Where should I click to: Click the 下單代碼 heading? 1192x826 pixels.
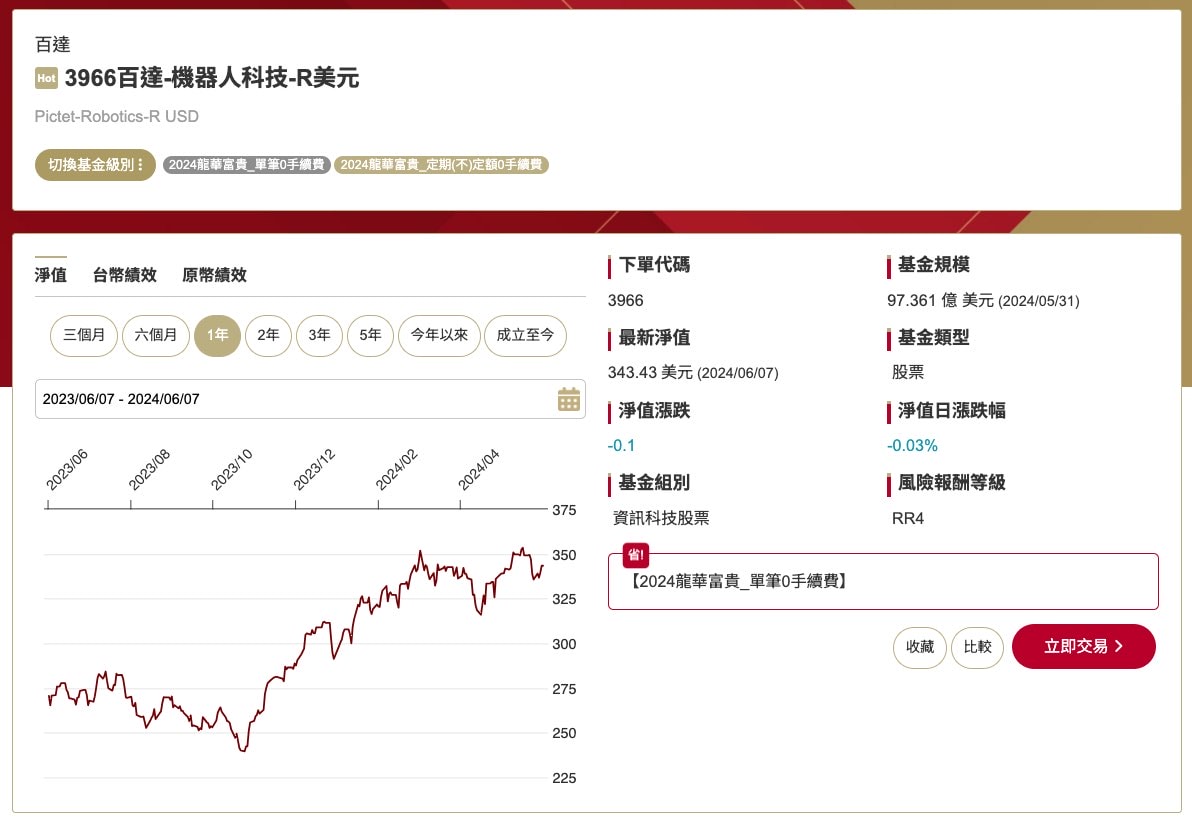point(655,264)
